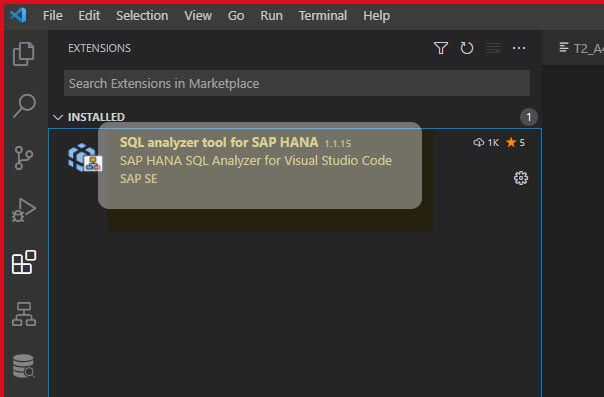Open the File menu
Viewport: 604px width, 397px height.
[53, 16]
